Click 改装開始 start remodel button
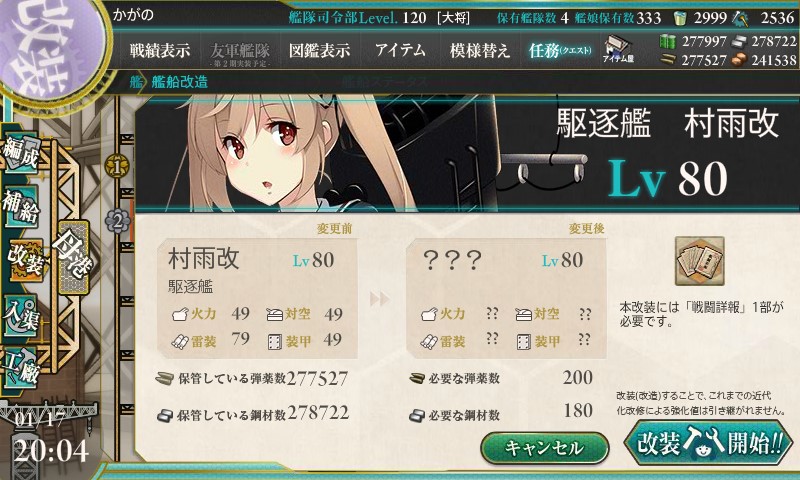This screenshot has height=480, width=800. (709, 443)
